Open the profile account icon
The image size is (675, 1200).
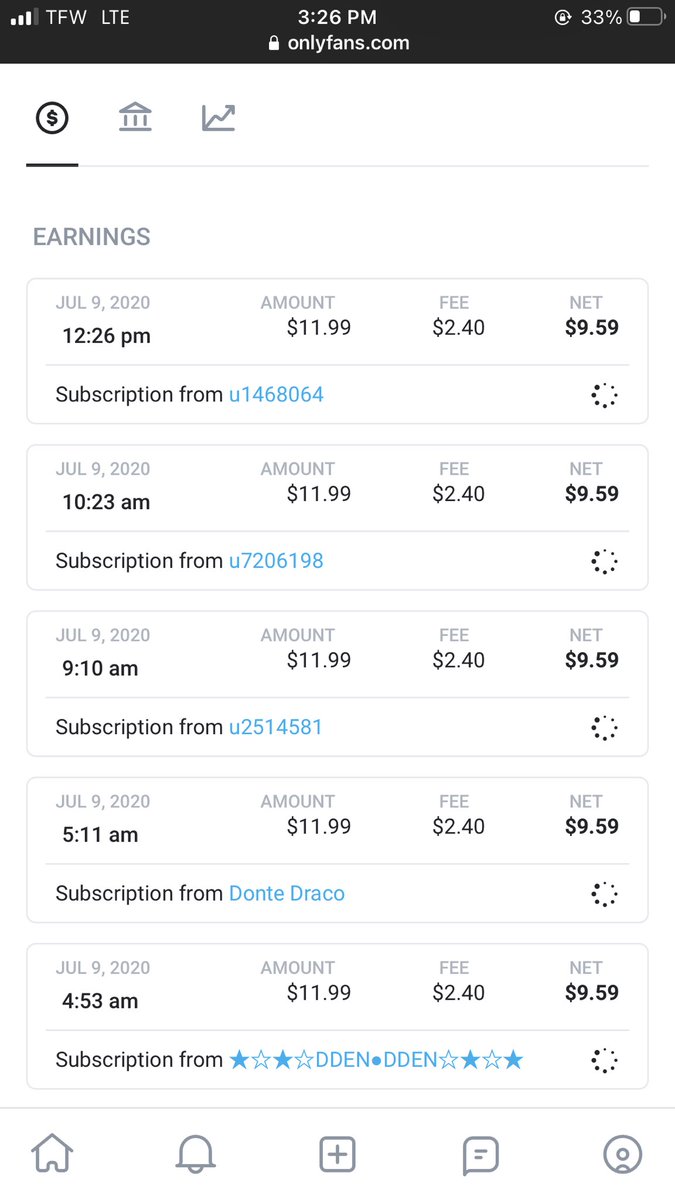pos(622,1155)
